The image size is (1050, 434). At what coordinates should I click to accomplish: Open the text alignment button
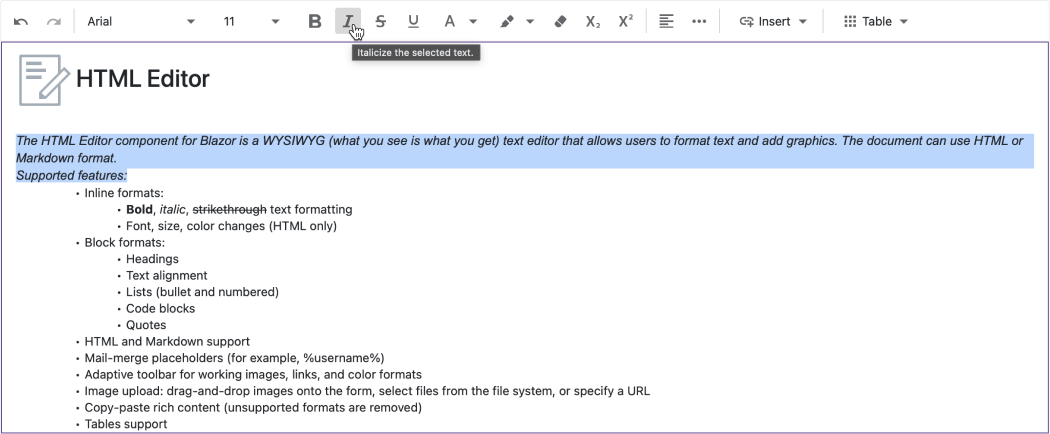tap(666, 21)
